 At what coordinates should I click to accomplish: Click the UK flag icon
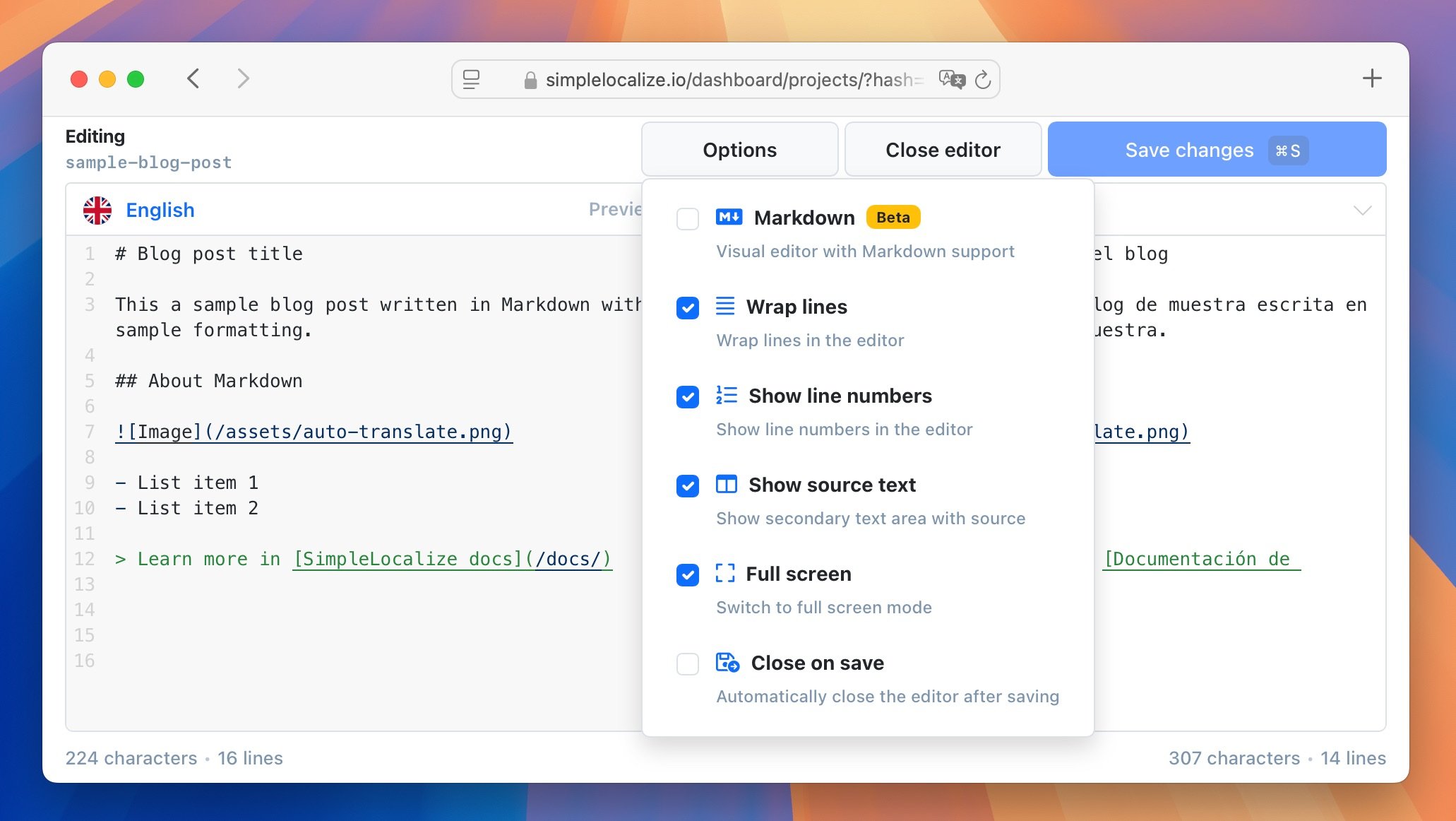pyautogui.click(x=97, y=210)
